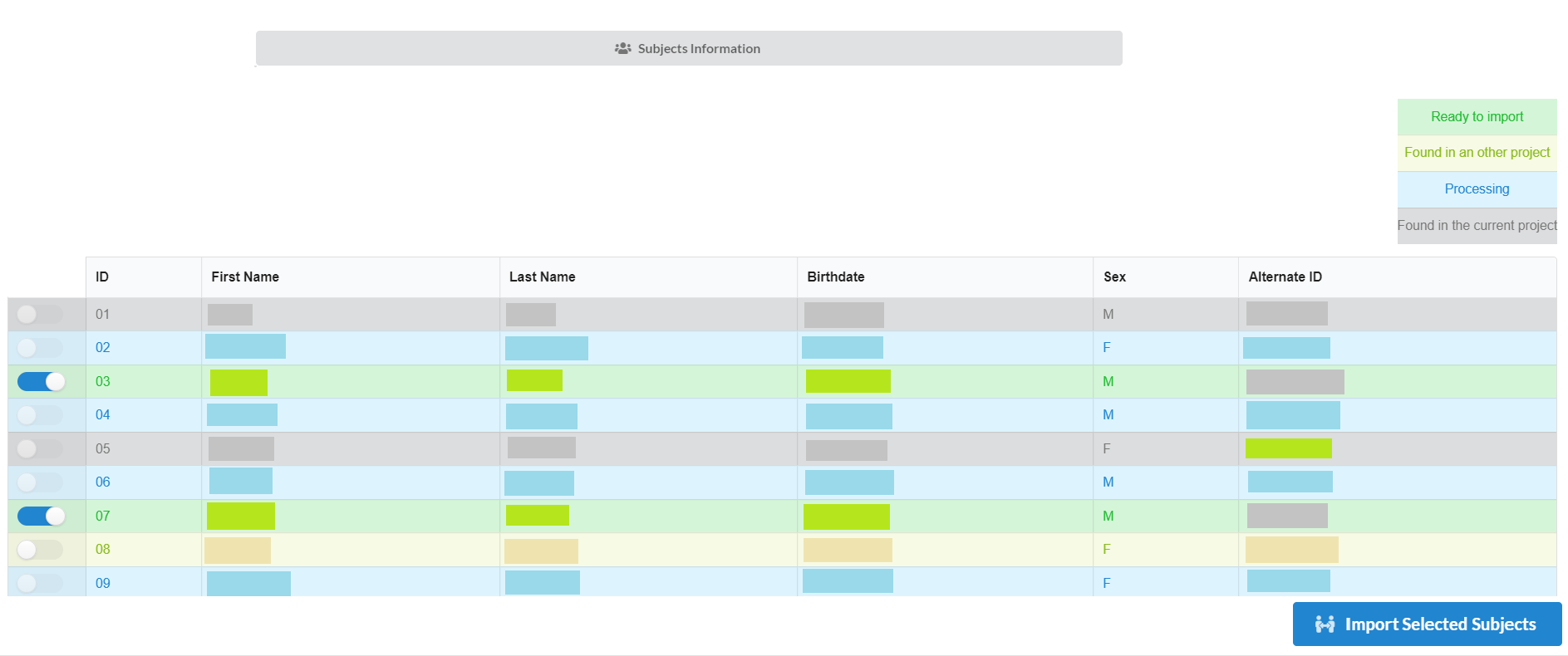Click the Birthdate column header
Viewport: 1568px width, 656px height.
click(835, 277)
